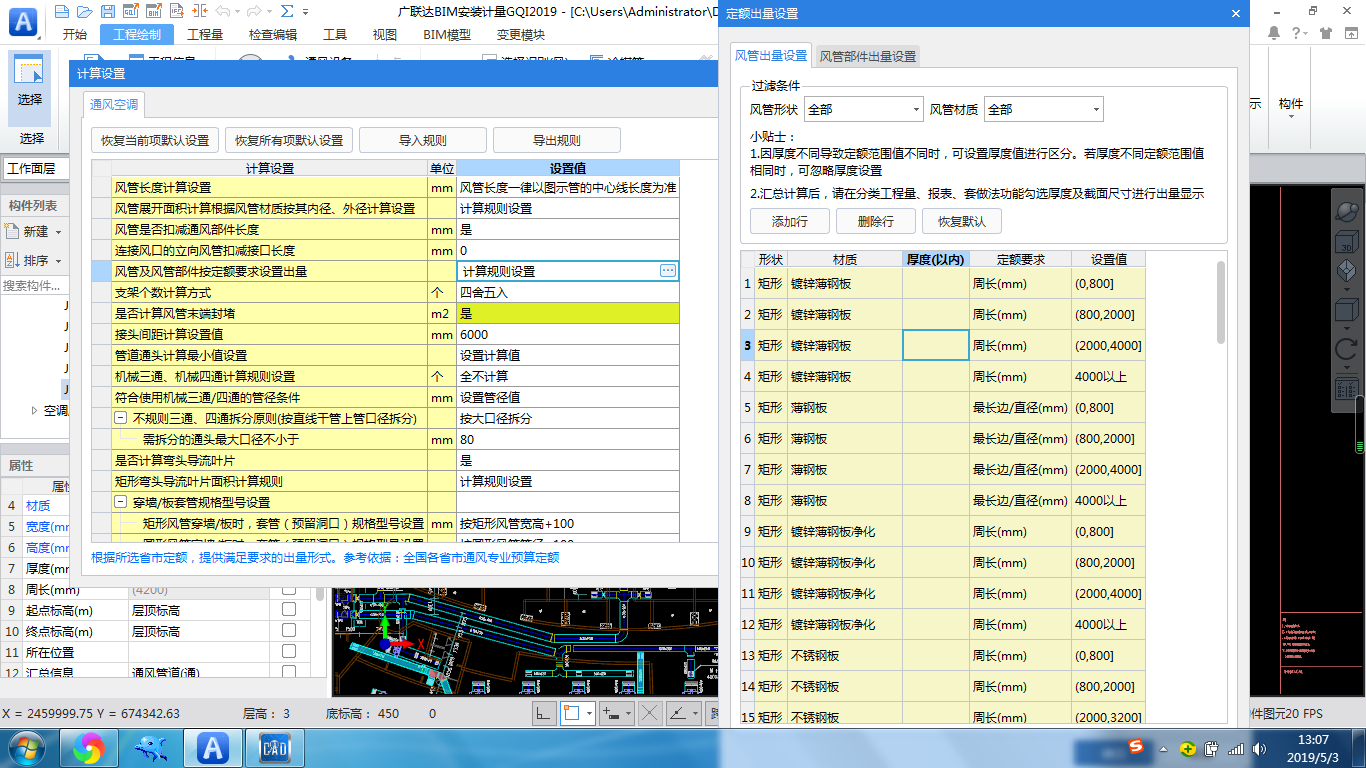Click the display settings checklist icon
This screenshot has height=768, width=1366.
[1346, 387]
